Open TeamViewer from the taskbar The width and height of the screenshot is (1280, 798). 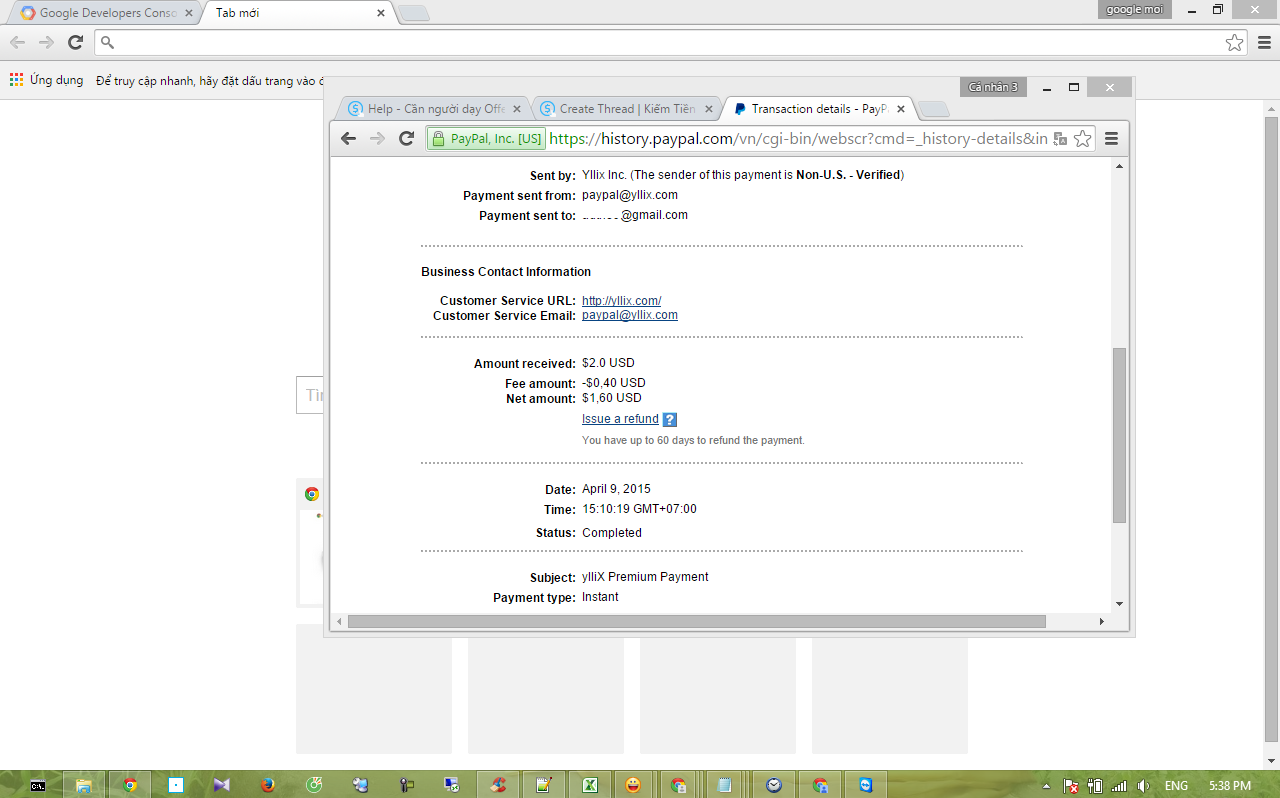[865, 785]
